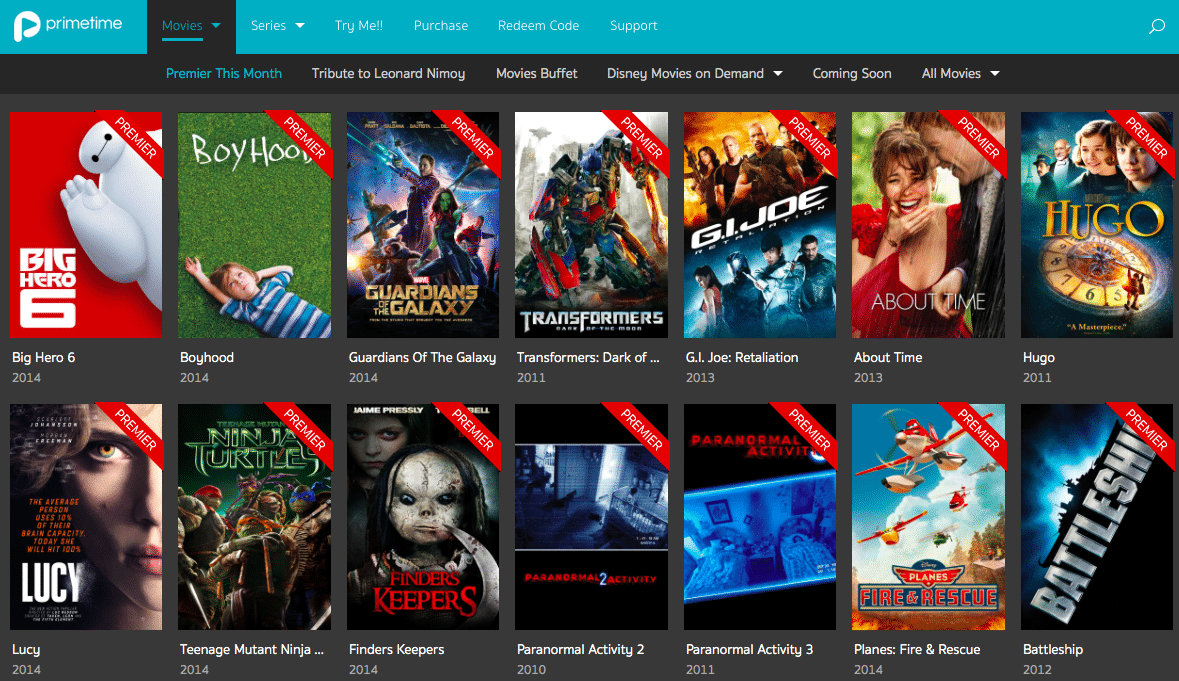Image resolution: width=1179 pixels, height=681 pixels.
Task: Open the Redeem Code page
Action: [538, 25]
